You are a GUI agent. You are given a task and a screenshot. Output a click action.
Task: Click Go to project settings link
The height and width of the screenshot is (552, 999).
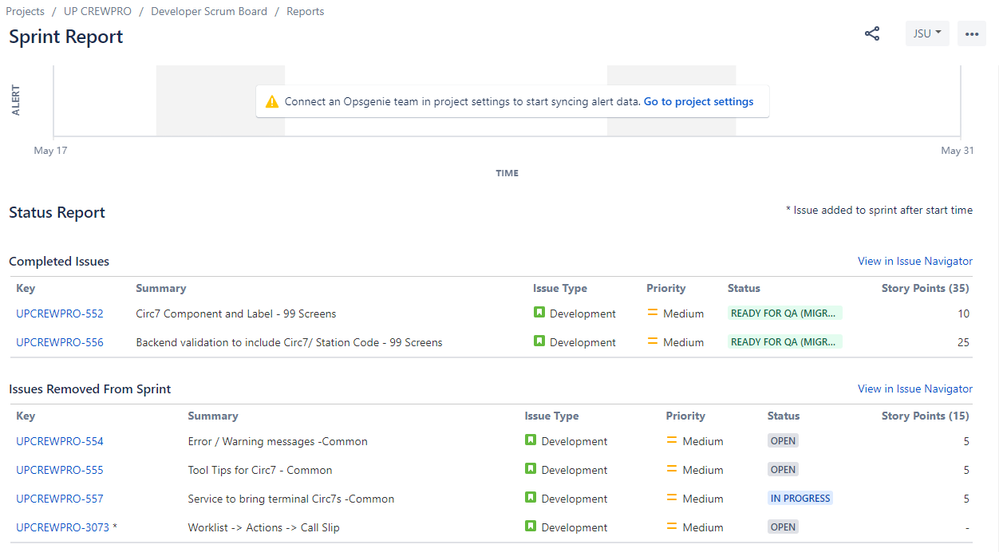(x=698, y=102)
